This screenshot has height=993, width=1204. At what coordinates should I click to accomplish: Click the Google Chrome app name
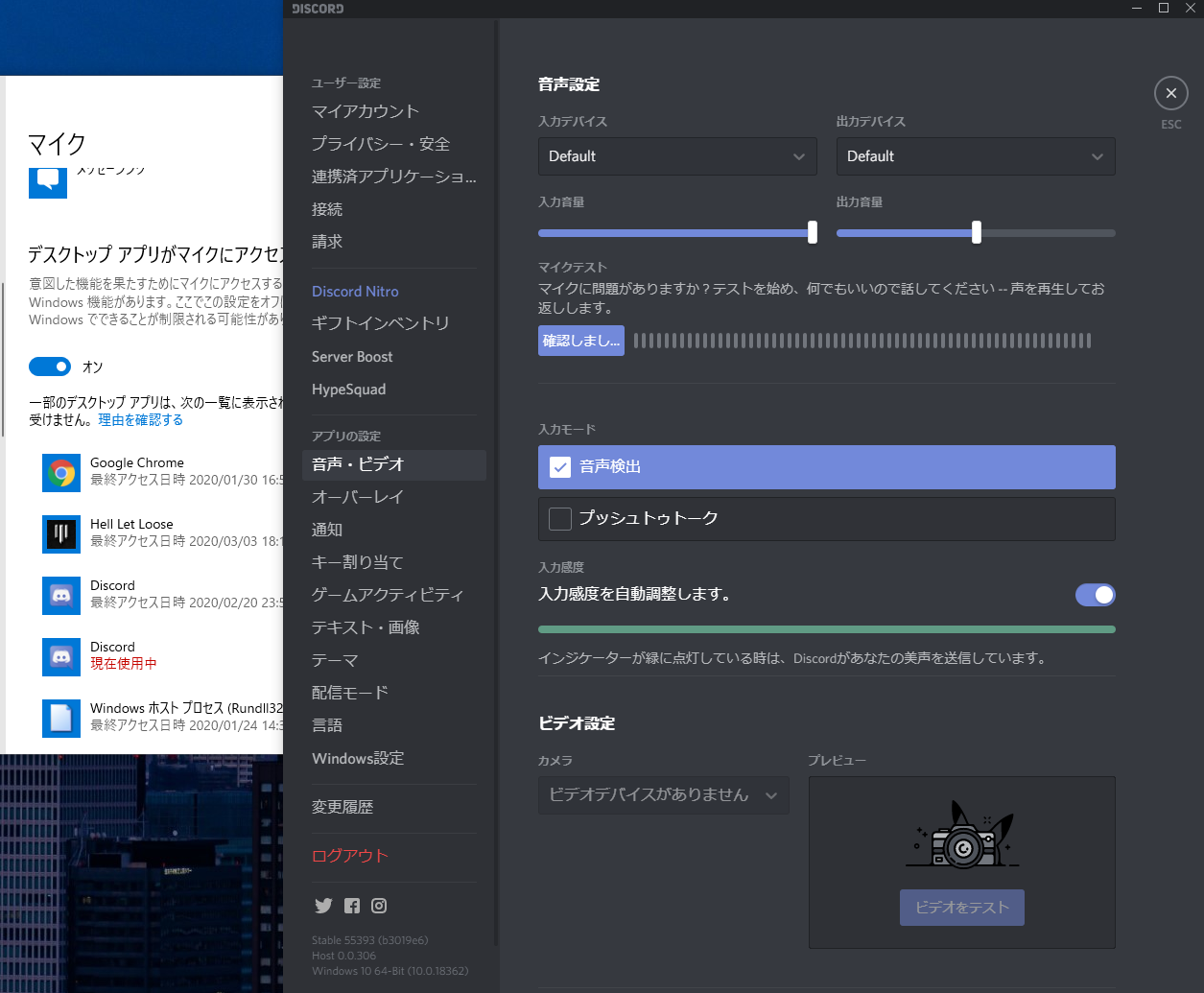tap(137, 462)
